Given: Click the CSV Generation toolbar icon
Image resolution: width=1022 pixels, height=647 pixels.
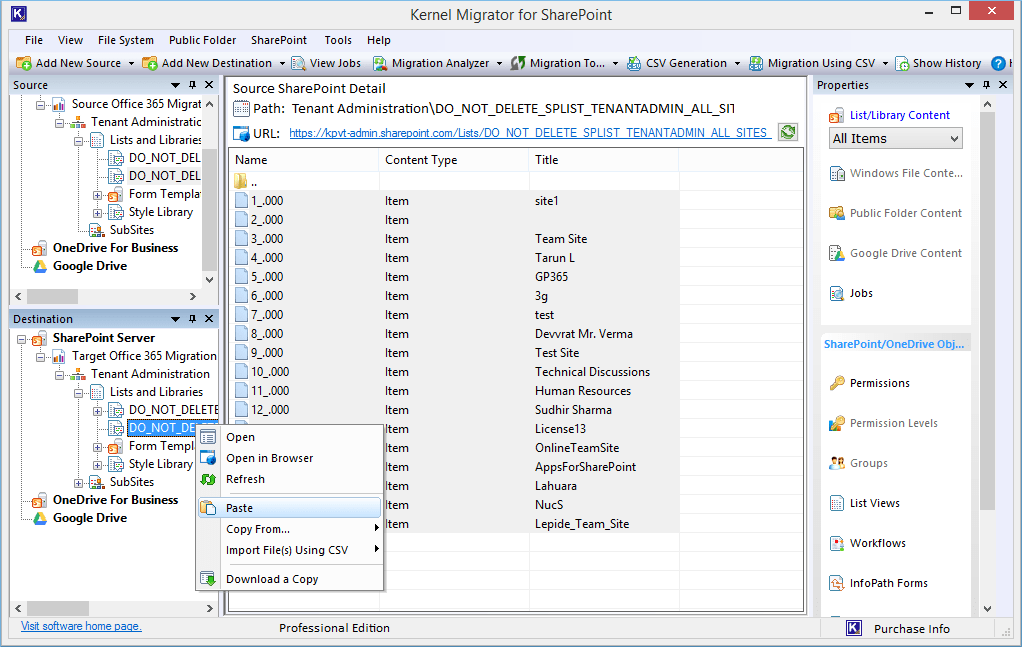Looking at the screenshot, I should pyautogui.click(x=634, y=63).
